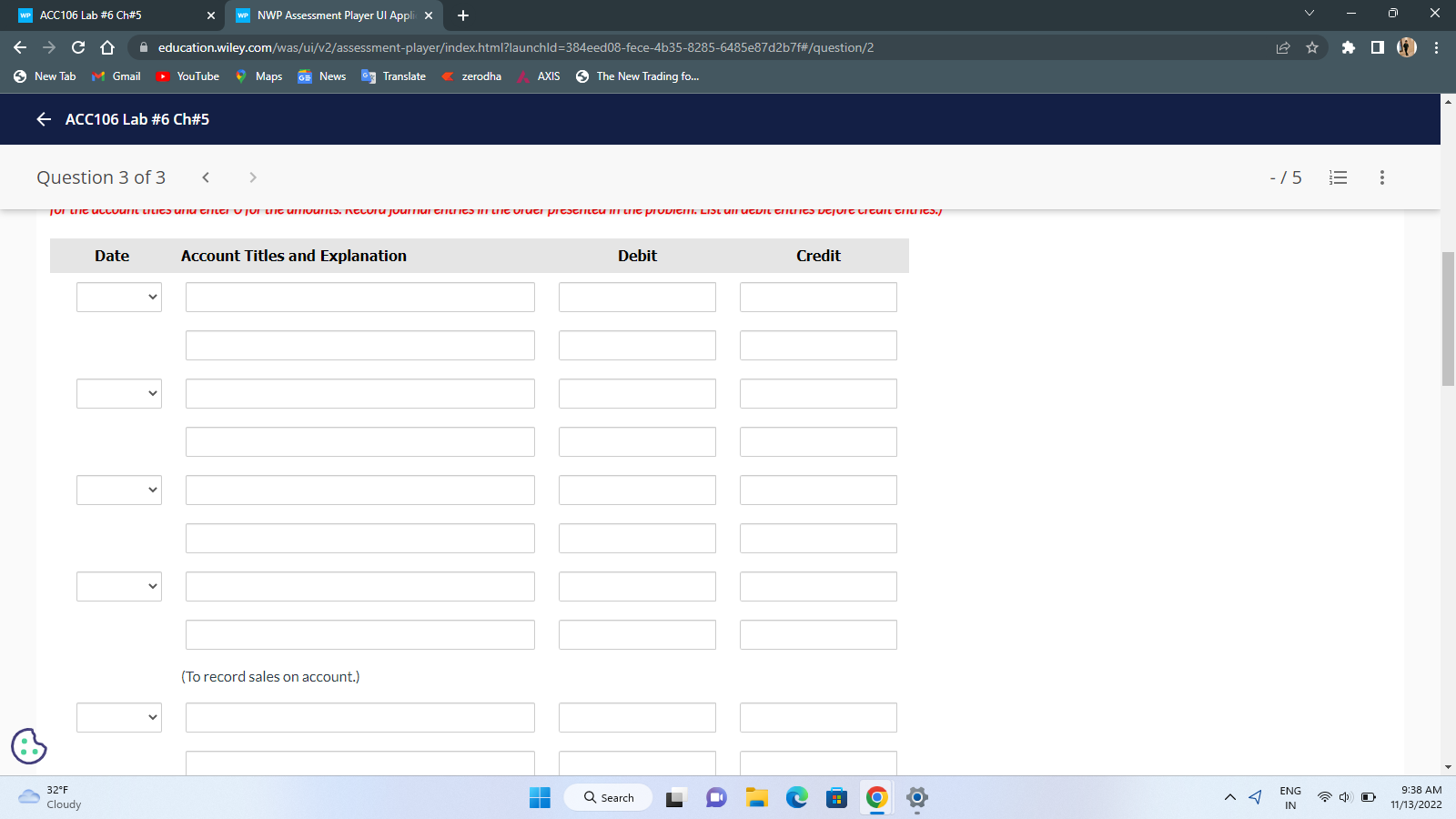Screen dimensions: 1456x819
Task: Bookmark the page with the star icon
Action: click(1313, 47)
